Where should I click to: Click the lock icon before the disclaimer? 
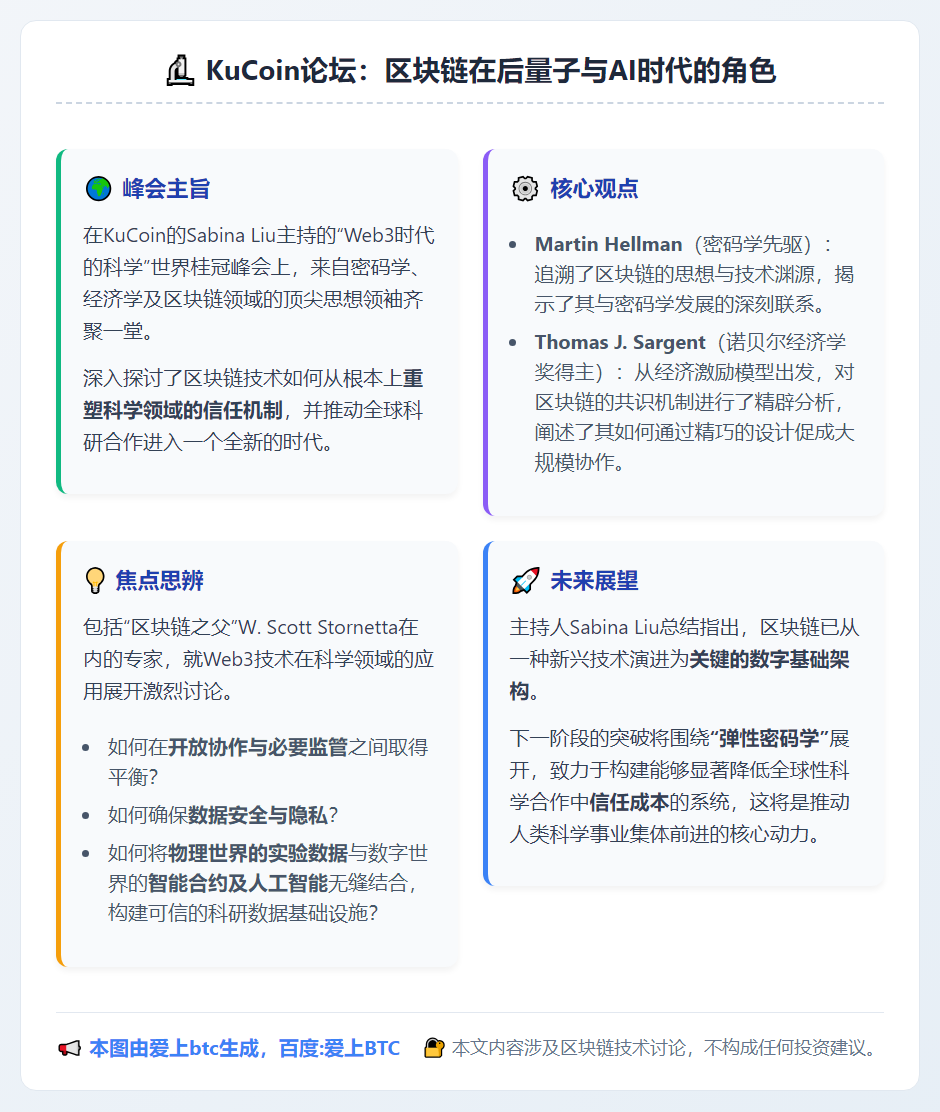click(433, 1048)
